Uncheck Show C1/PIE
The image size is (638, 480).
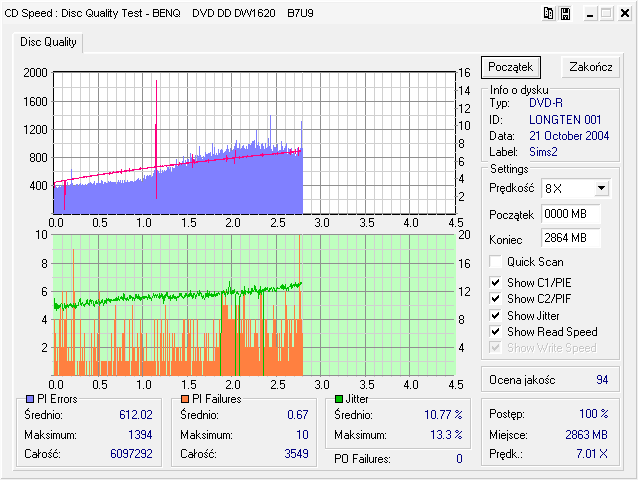click(495, 282)
